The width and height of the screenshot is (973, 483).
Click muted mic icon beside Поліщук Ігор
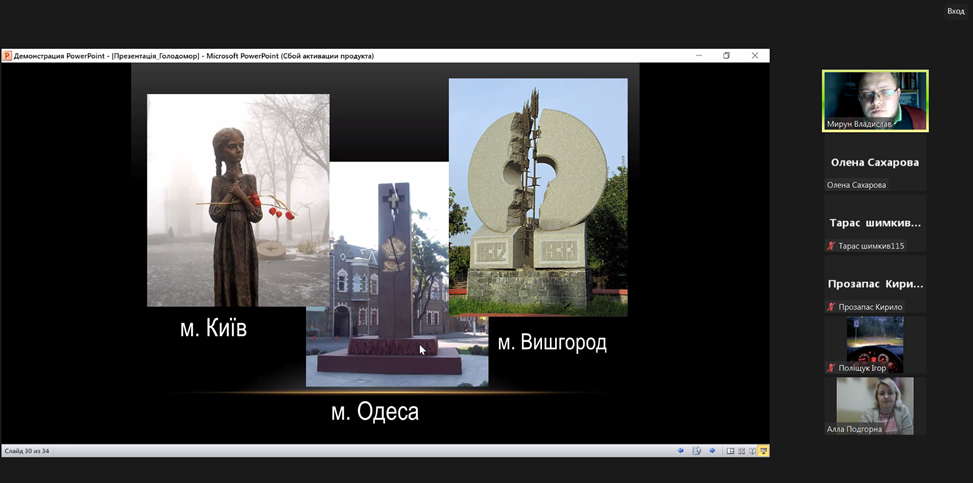click(831, 368)
